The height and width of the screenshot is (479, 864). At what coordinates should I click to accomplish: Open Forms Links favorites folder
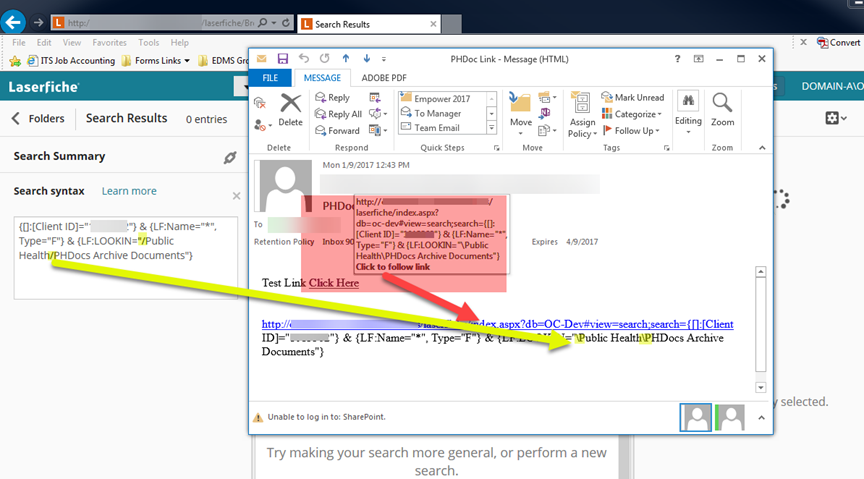pos(155,61)
